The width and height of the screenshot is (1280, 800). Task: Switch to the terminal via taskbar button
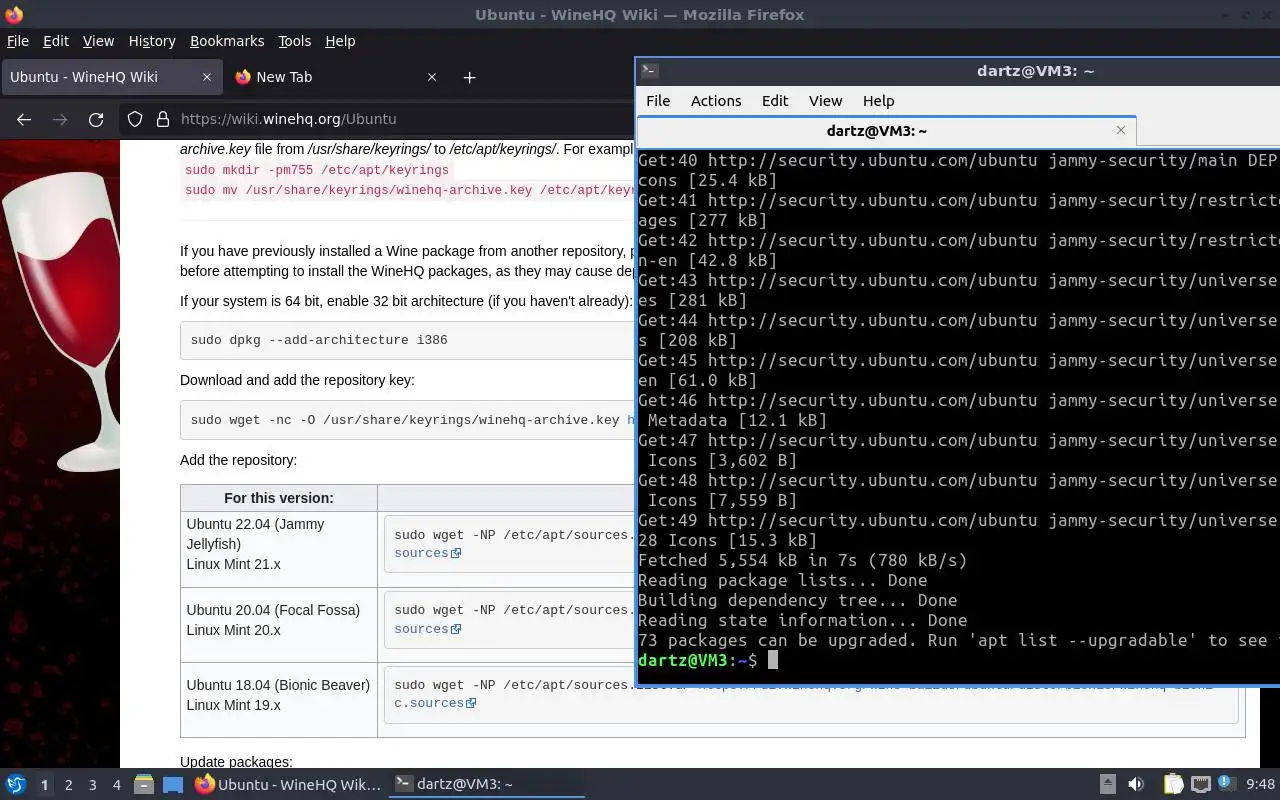pyautogui.click(x=487, y=785)
